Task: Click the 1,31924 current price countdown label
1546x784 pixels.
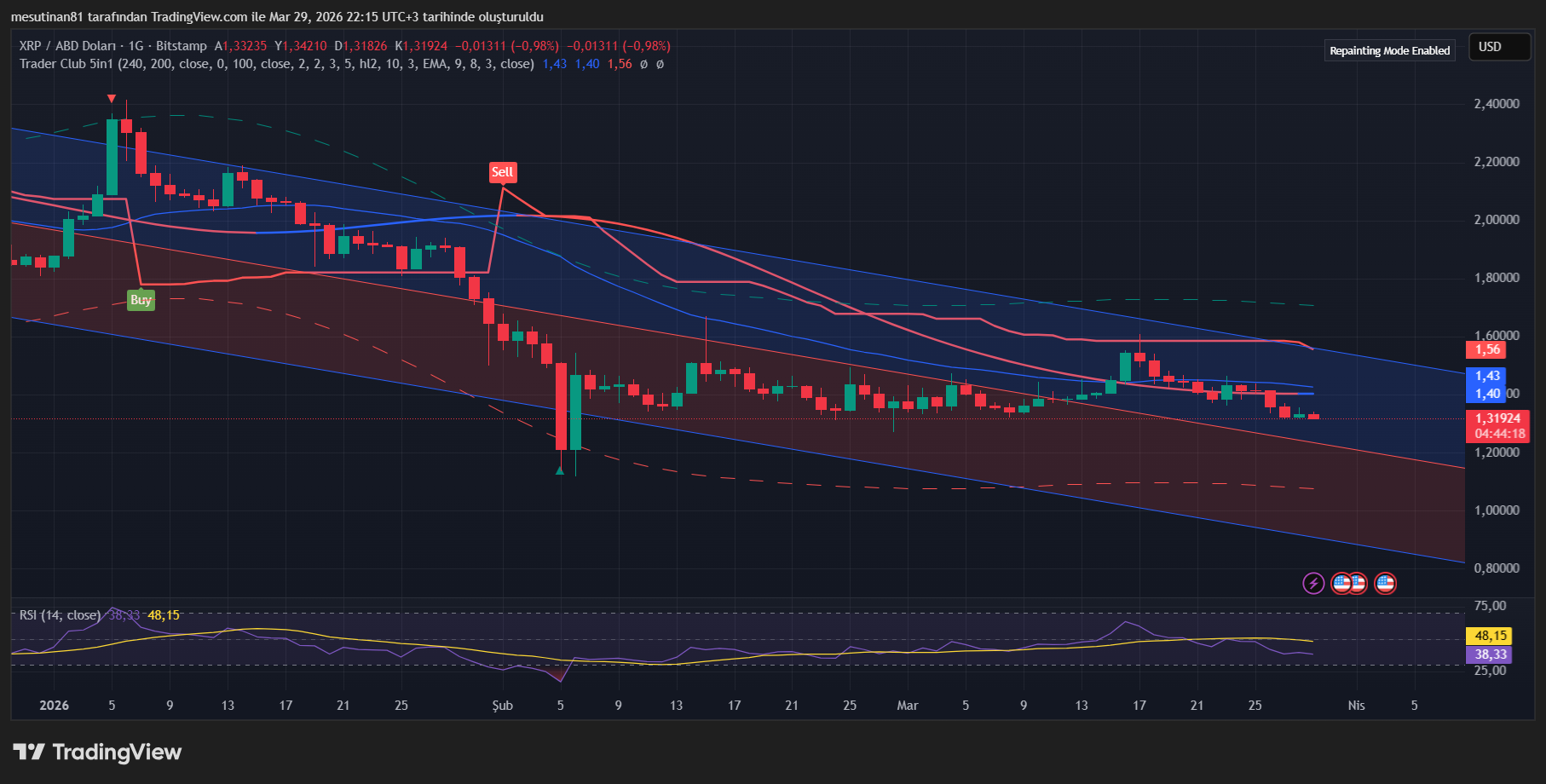Action: tap(1498, 426)
